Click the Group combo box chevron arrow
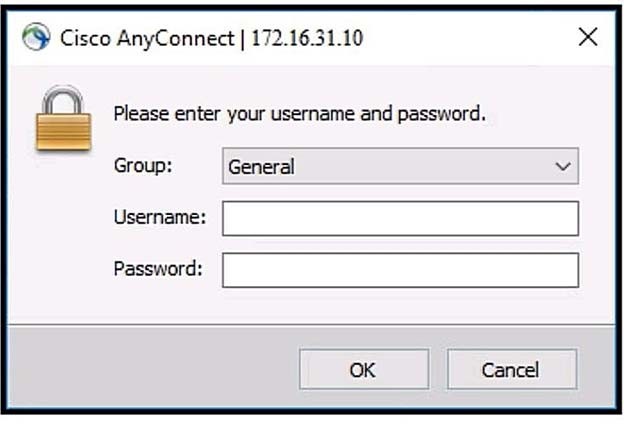Viewport: 624px width, 424px height. pyautogui.click(x=563, y=167)
